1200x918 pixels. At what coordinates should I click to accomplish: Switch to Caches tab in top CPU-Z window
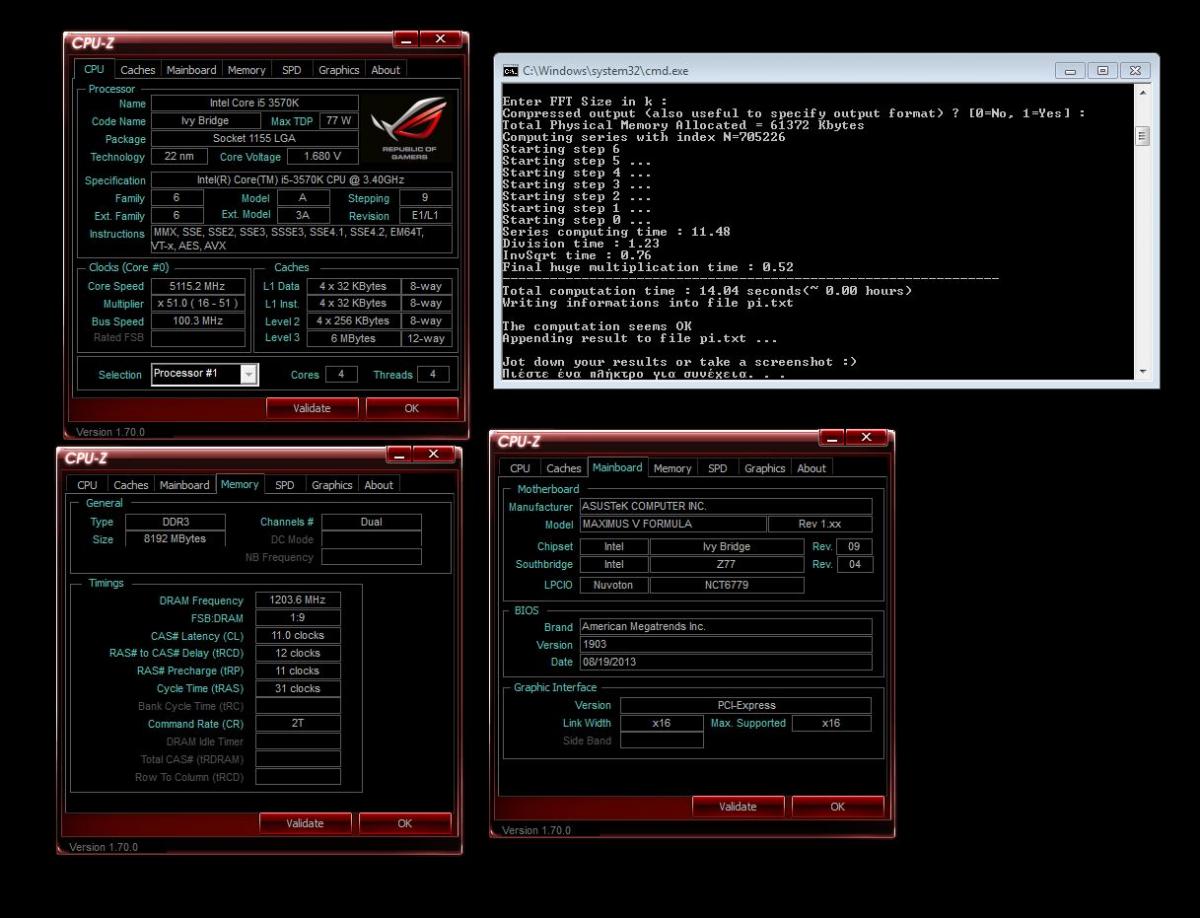click(138, 70)
